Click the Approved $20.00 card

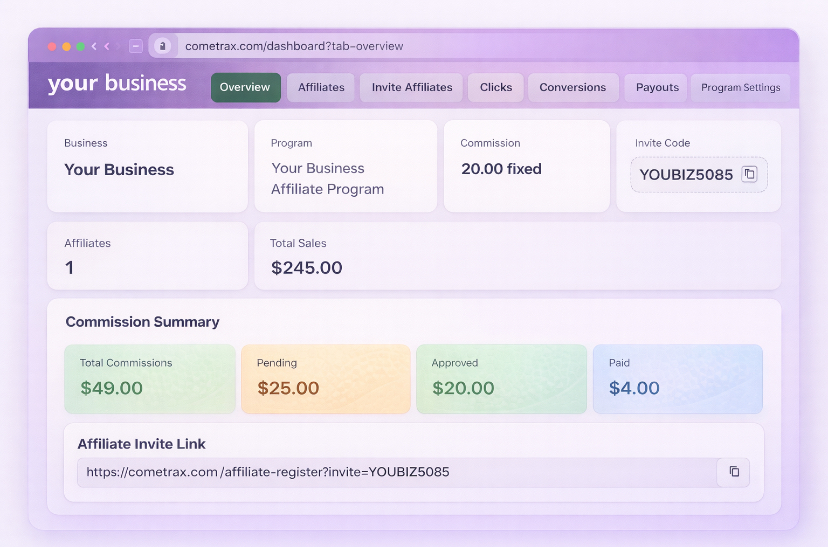(x=501, y=379)
